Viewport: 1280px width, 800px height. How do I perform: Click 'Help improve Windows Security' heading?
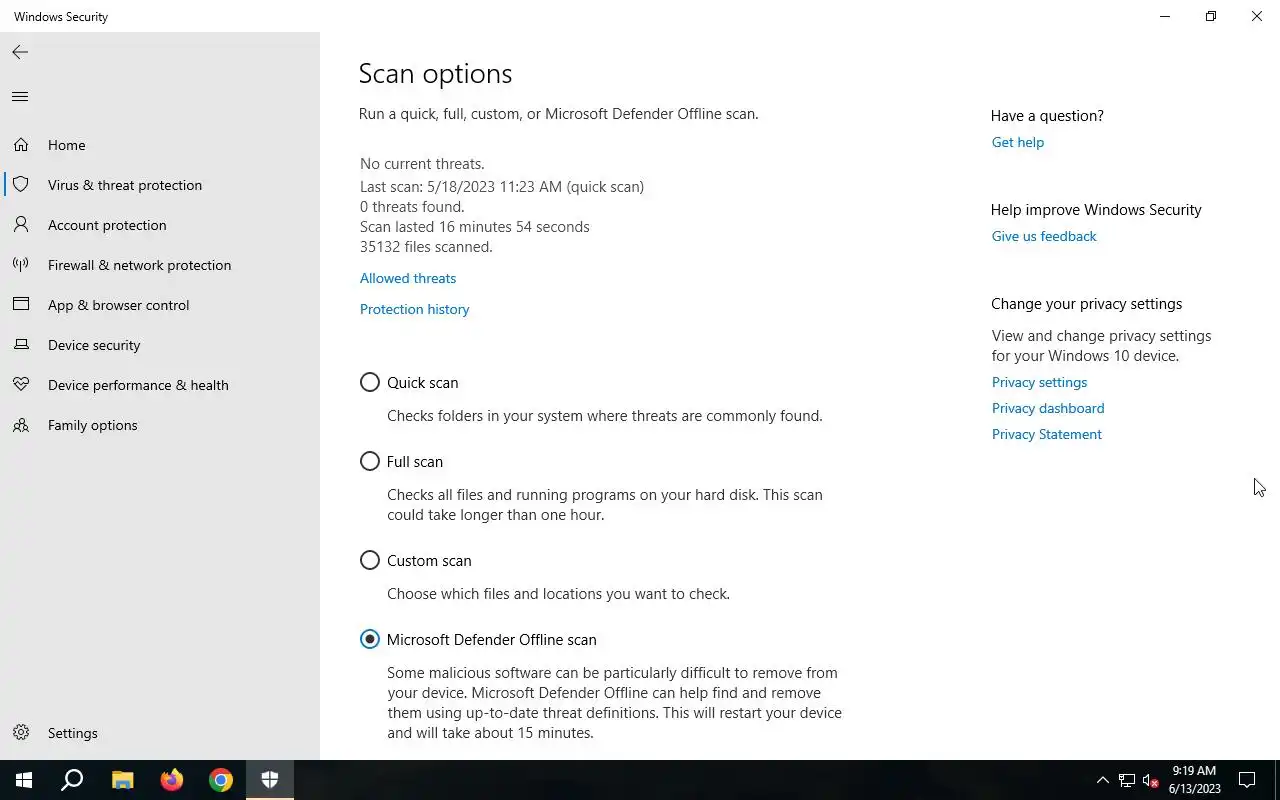tap(1096, 210)
